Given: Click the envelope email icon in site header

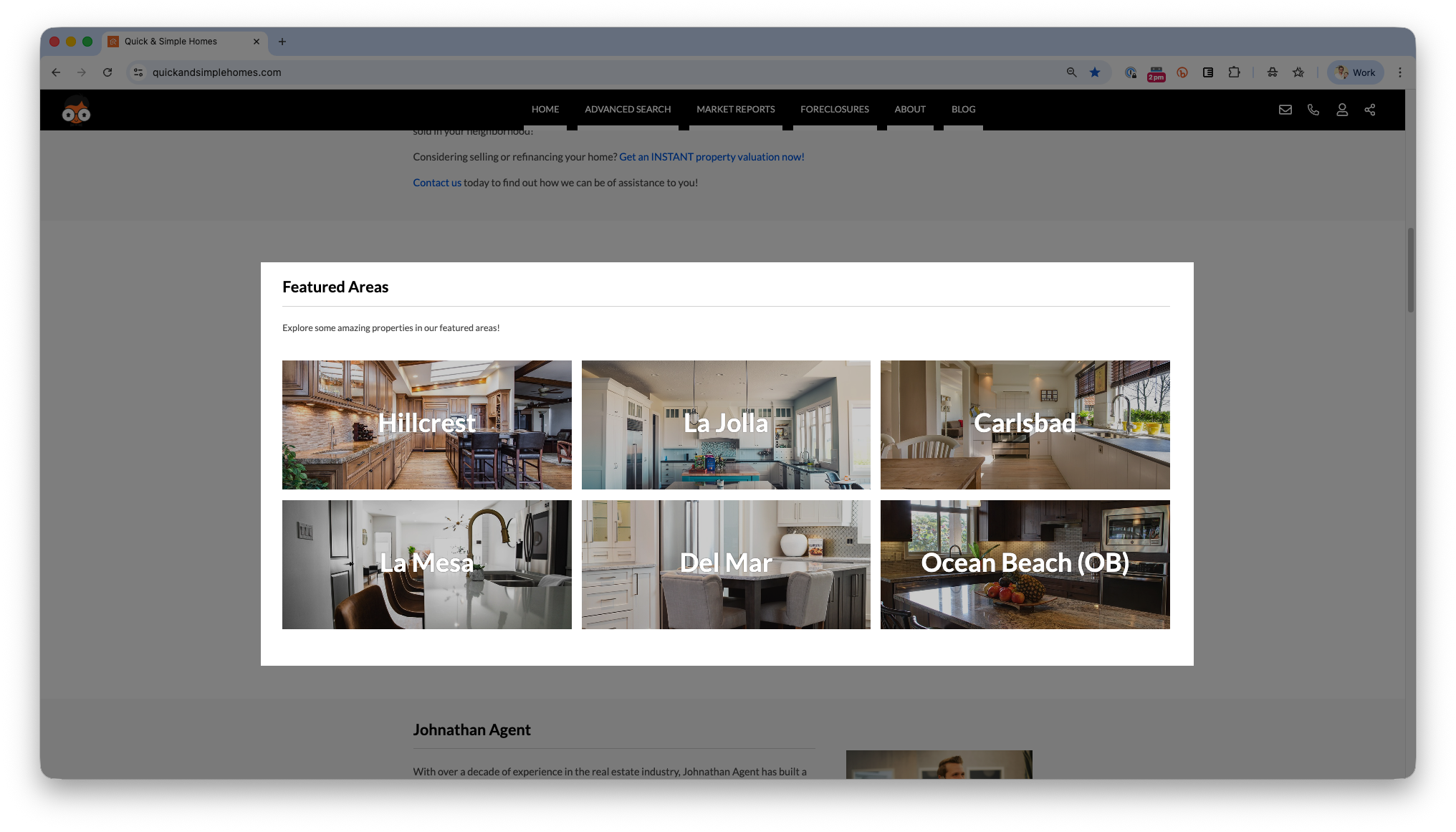Looking at the screenshot, I should click(1285, 110).
